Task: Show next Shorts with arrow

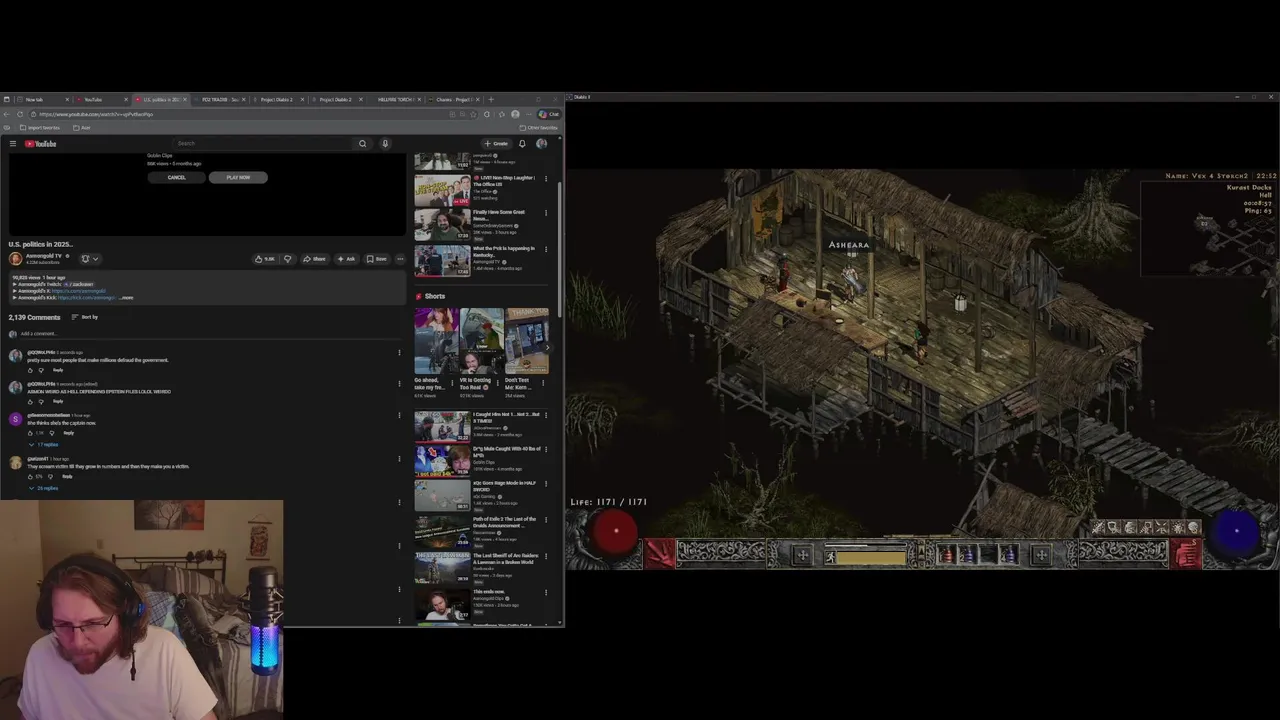Action: coord(546,347)
